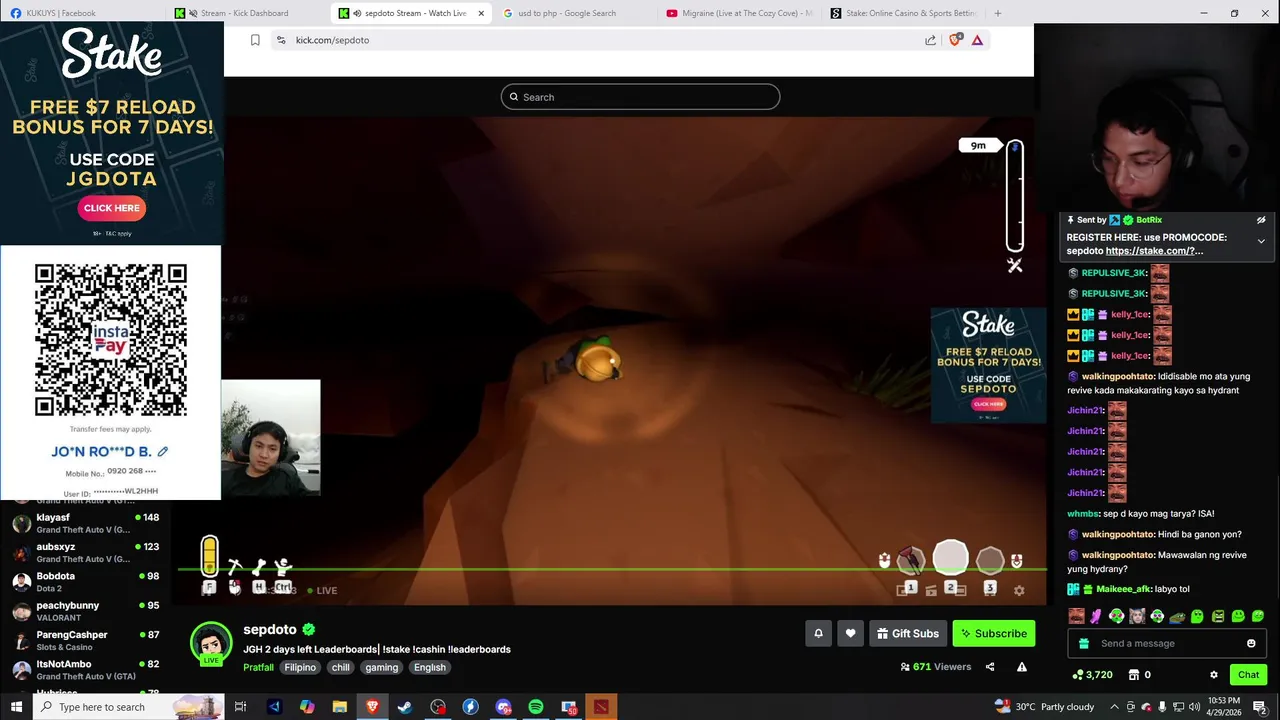Open the stake.com link in the pinned message

tap(1154, 251)
